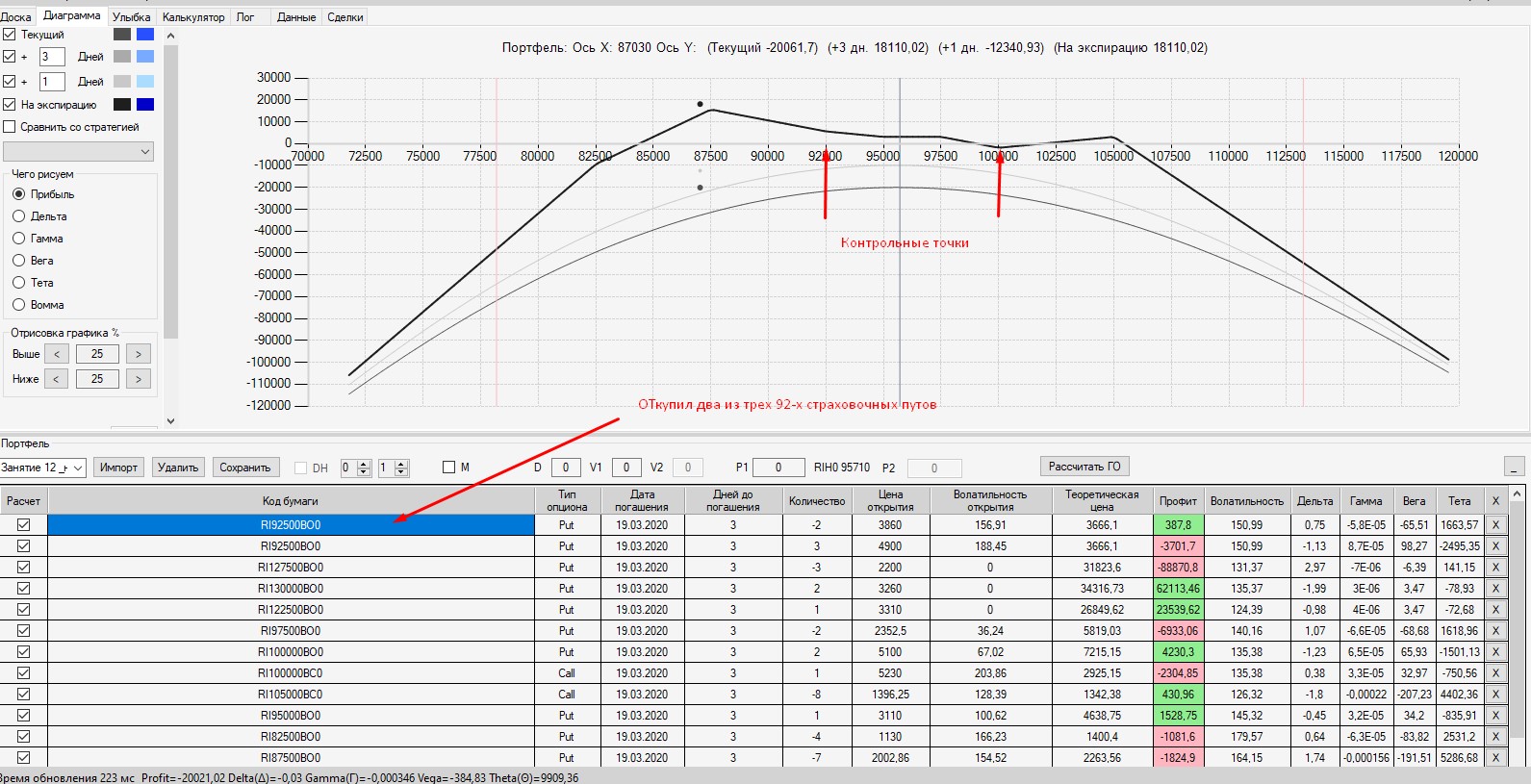Image resolution: width=1531 pixels, height=784 pixels.
Task: Click the left arrow next to Ниже
Action: coord(57,379)
